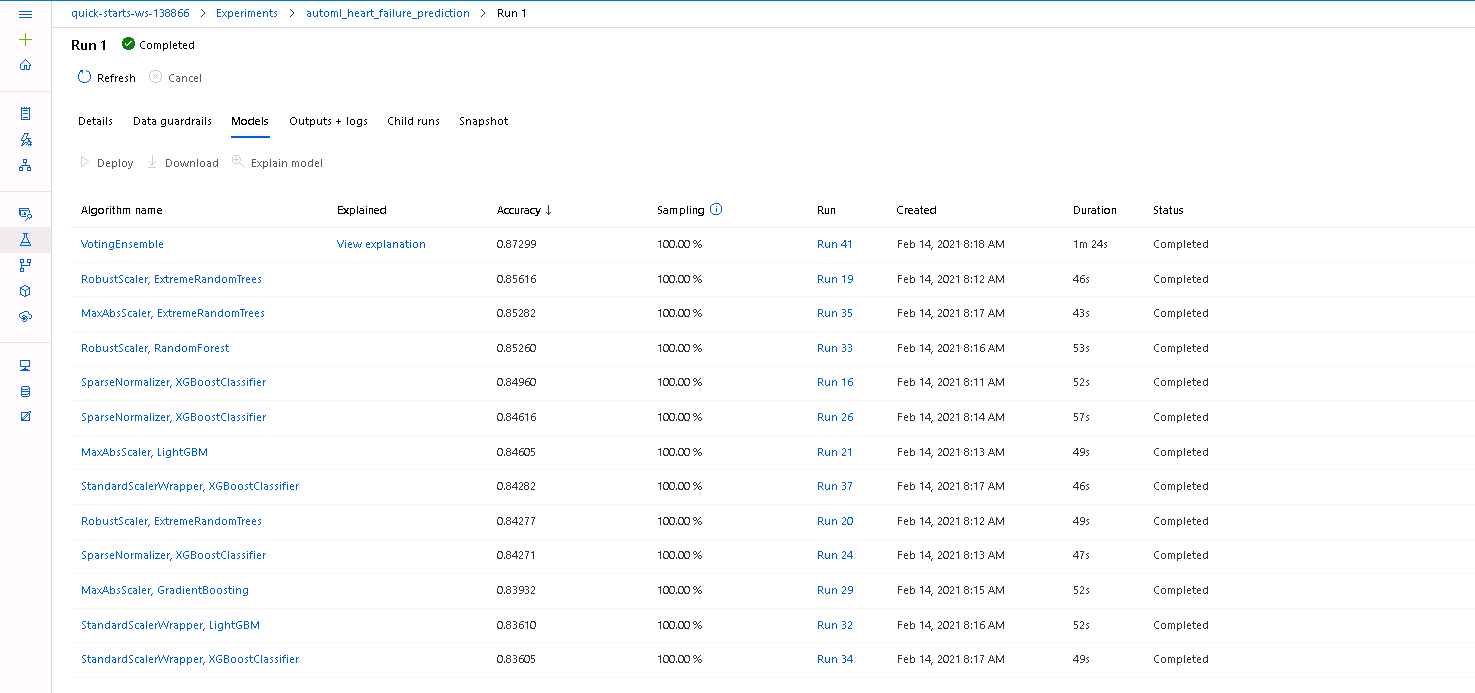The image size is (1475, 693).
Task: Toggle Accuracy column sort order
Action: pyautogui.click(x=523, y=210)
